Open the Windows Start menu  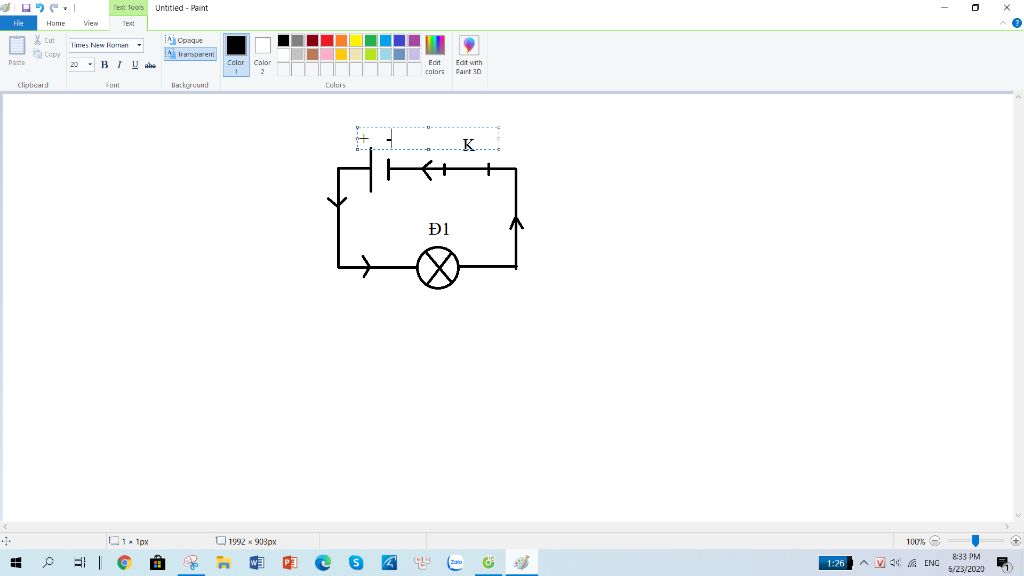(16, 562)
